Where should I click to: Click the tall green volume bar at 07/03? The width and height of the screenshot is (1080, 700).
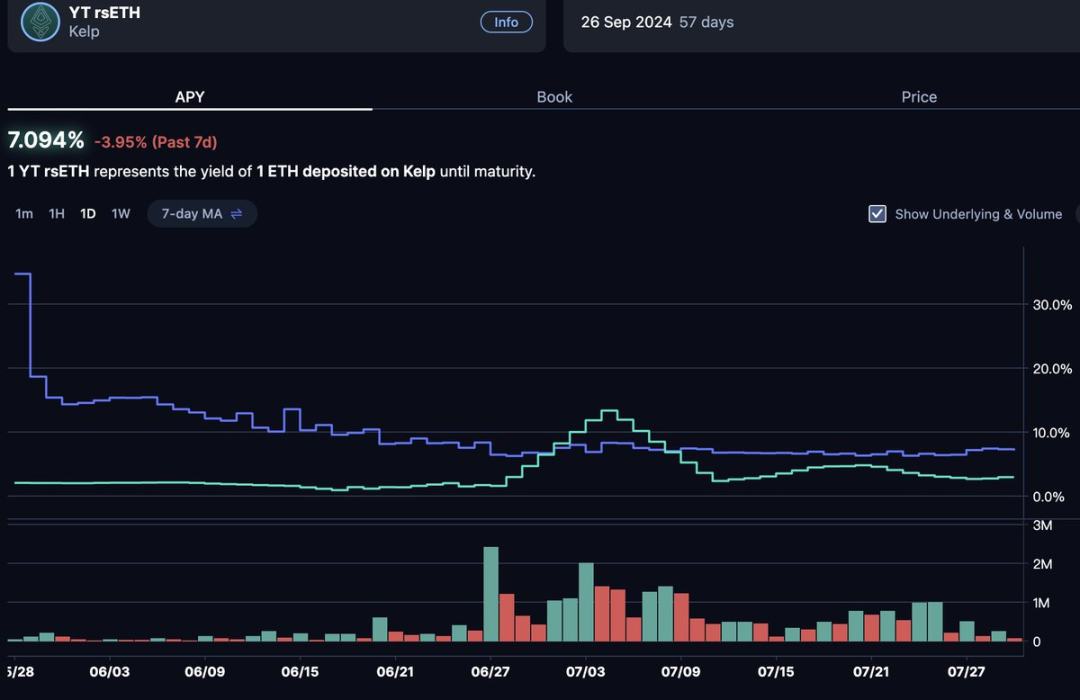click(x=586, y=601)
